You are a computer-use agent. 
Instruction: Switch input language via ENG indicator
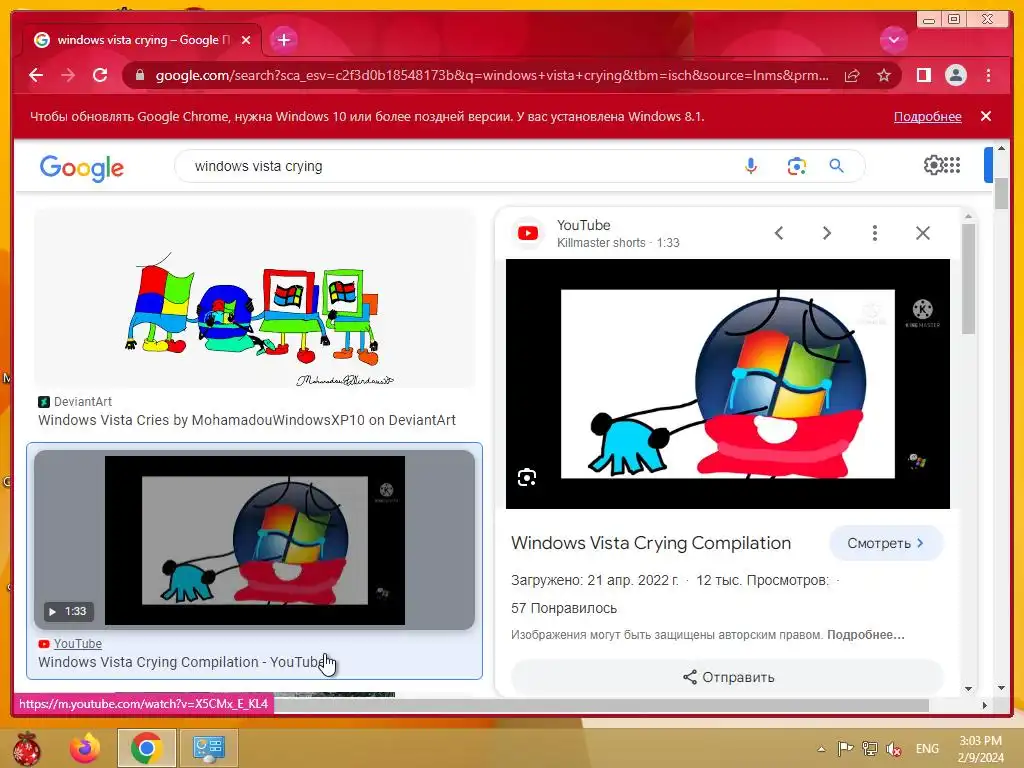coord(927,748)
